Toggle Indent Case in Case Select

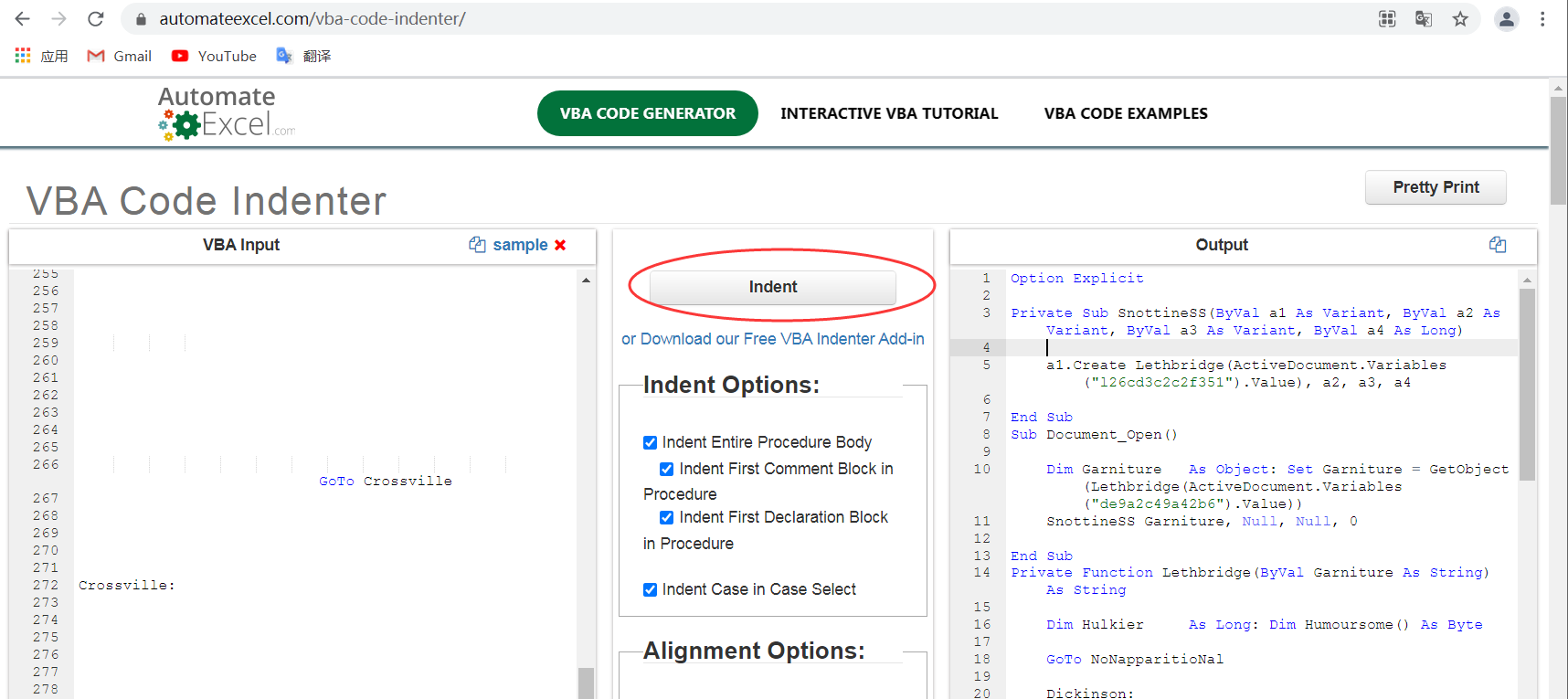click(x=651, y=590)
